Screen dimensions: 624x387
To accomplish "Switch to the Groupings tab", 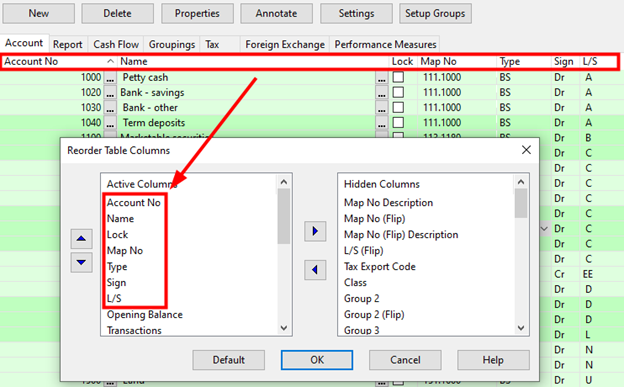I will [x=172, y=45].
